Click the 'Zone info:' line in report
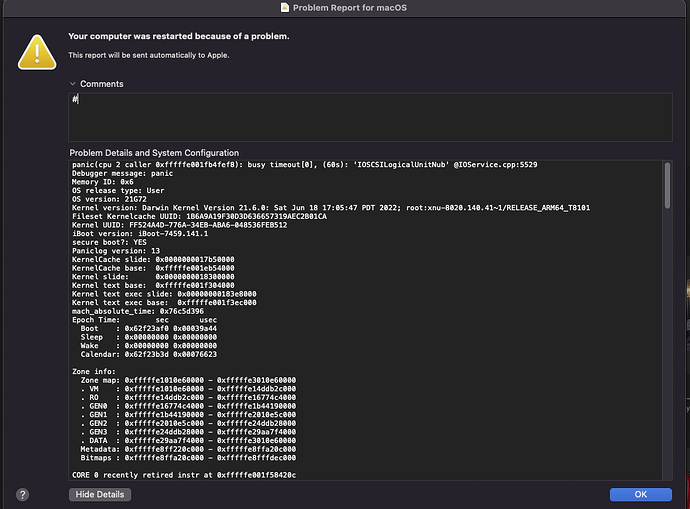The height and width of the screenshot is (509, 690). (93, 370)
